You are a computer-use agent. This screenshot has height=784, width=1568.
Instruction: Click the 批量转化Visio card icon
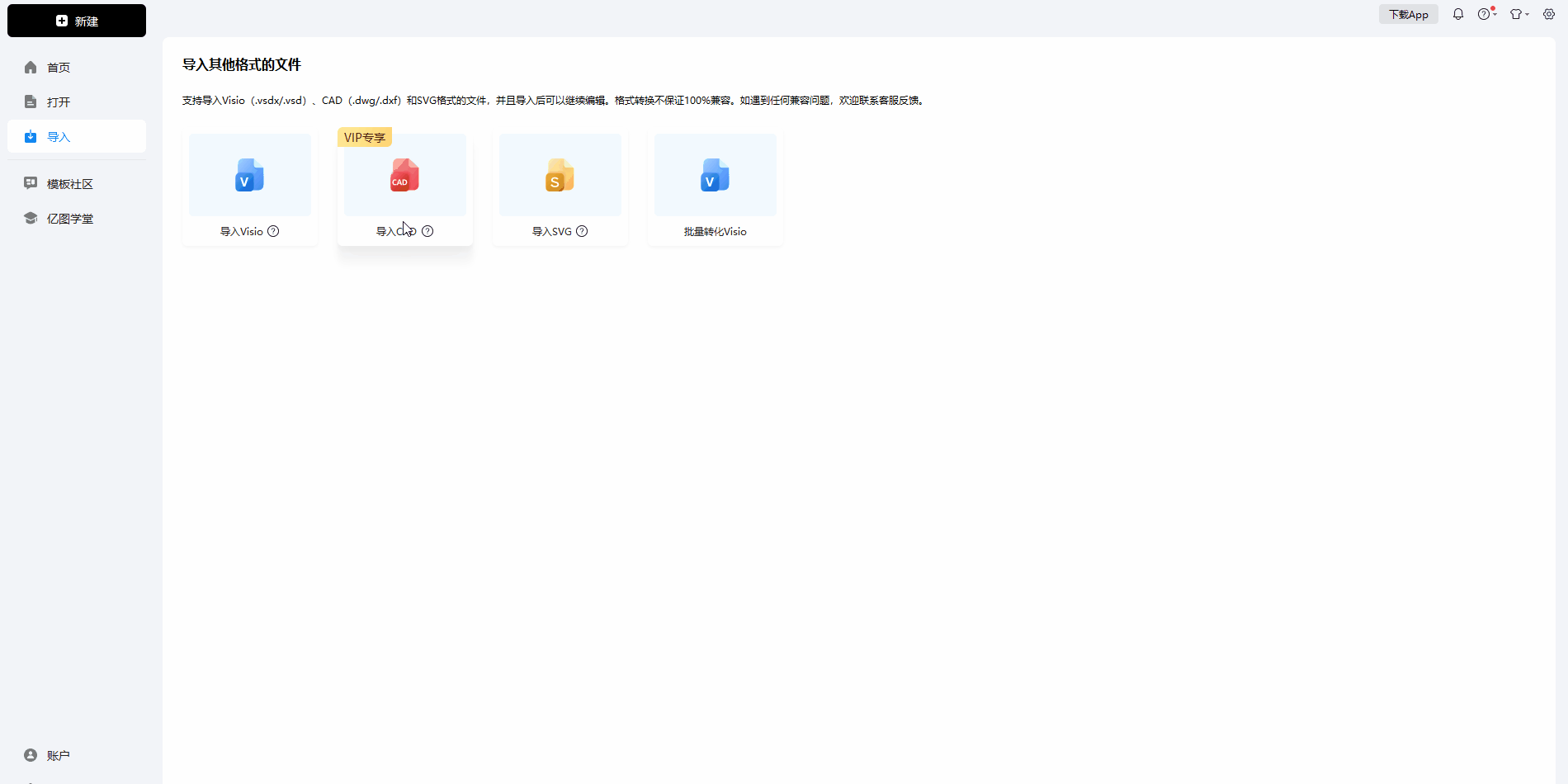pyautogui.click(x=716, y=175)
